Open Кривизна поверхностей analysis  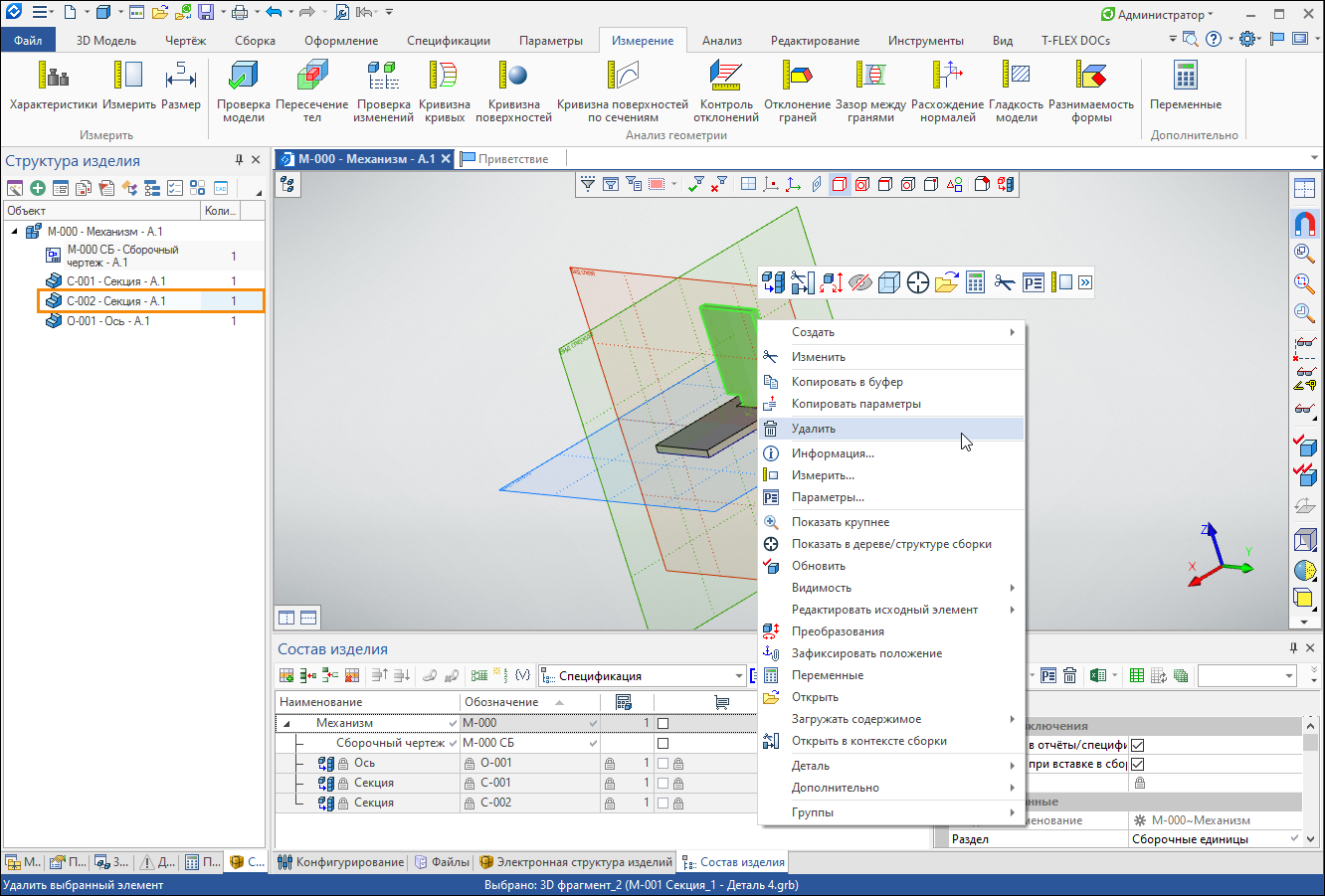[x=513, y=91]
